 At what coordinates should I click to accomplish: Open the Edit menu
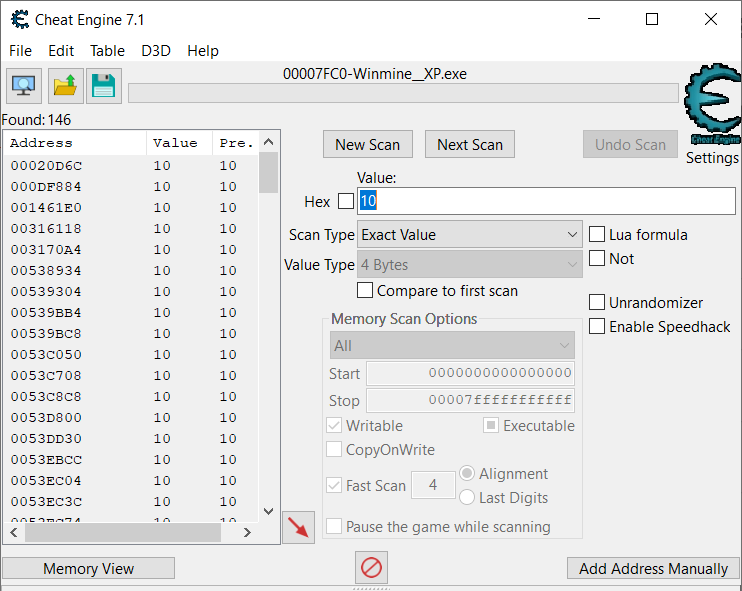[x=61, y=51]
